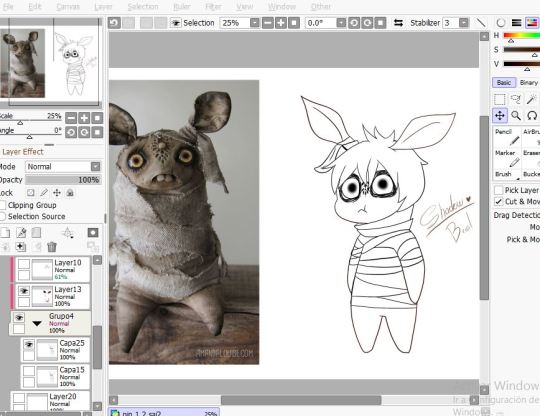Select the rectangular Selection tool
Screen dimensions: 540x416
pyautogui.click(x=500, y=100)
